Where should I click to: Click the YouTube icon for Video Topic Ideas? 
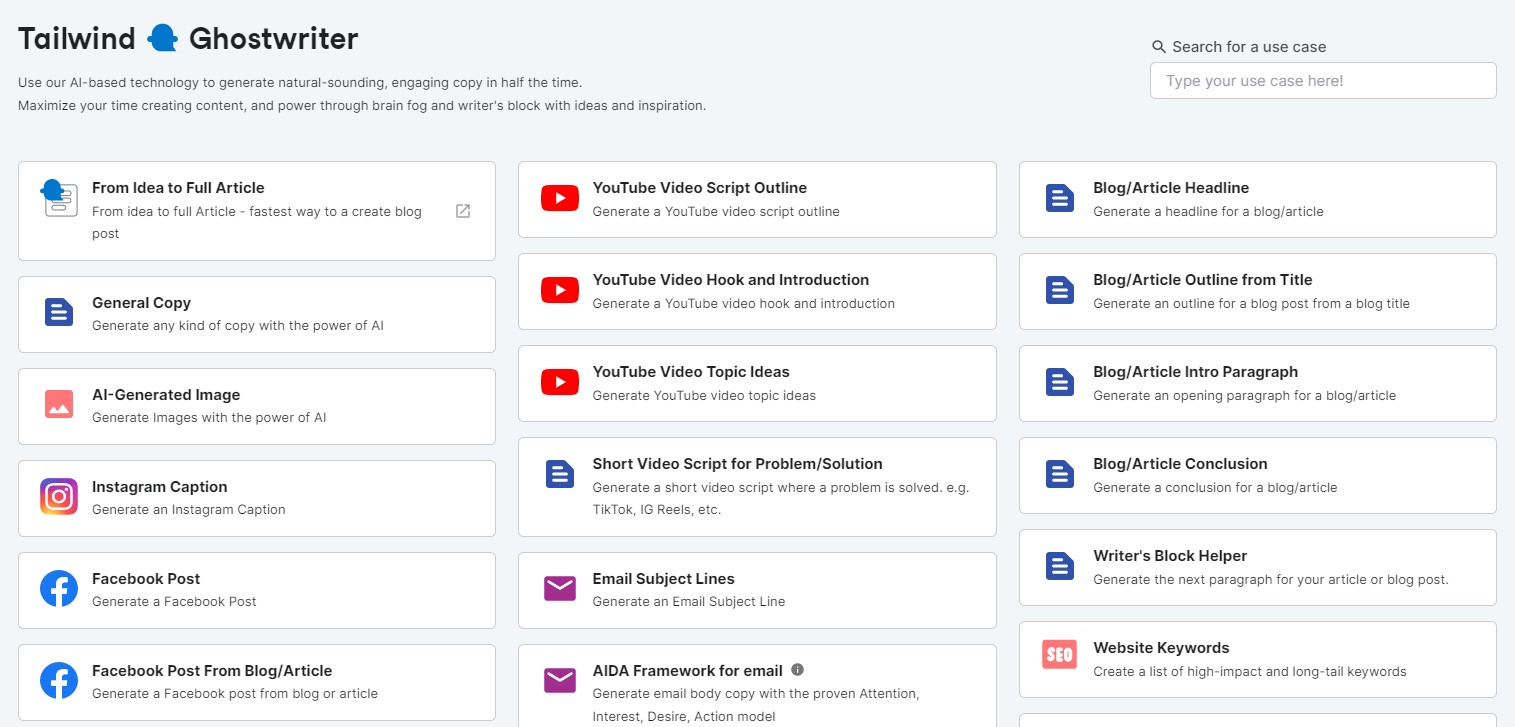560,382
